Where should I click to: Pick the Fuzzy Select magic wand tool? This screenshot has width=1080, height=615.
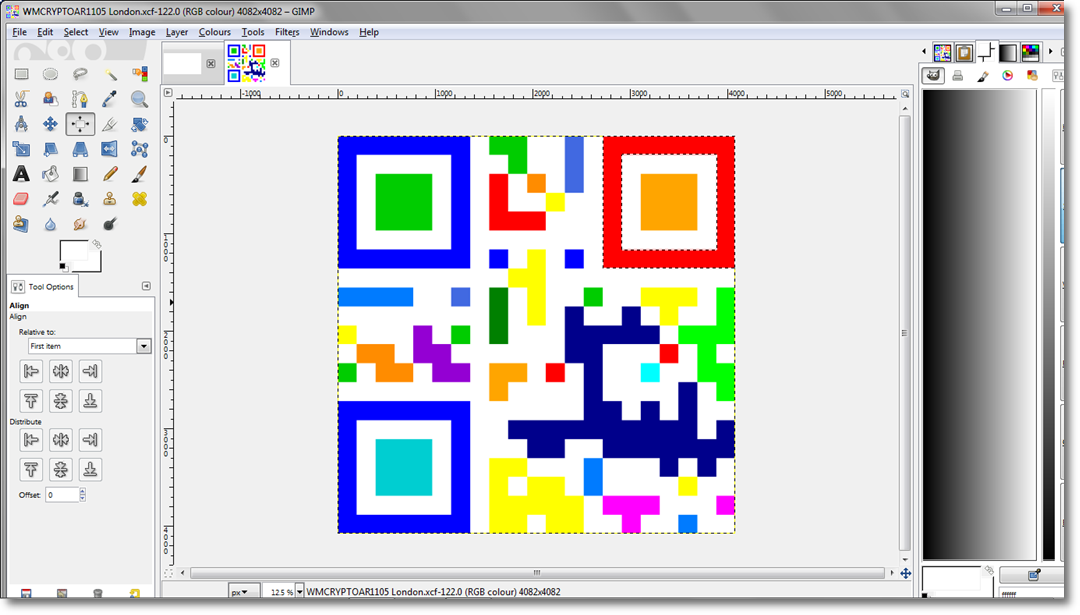[x=110, y=74]
